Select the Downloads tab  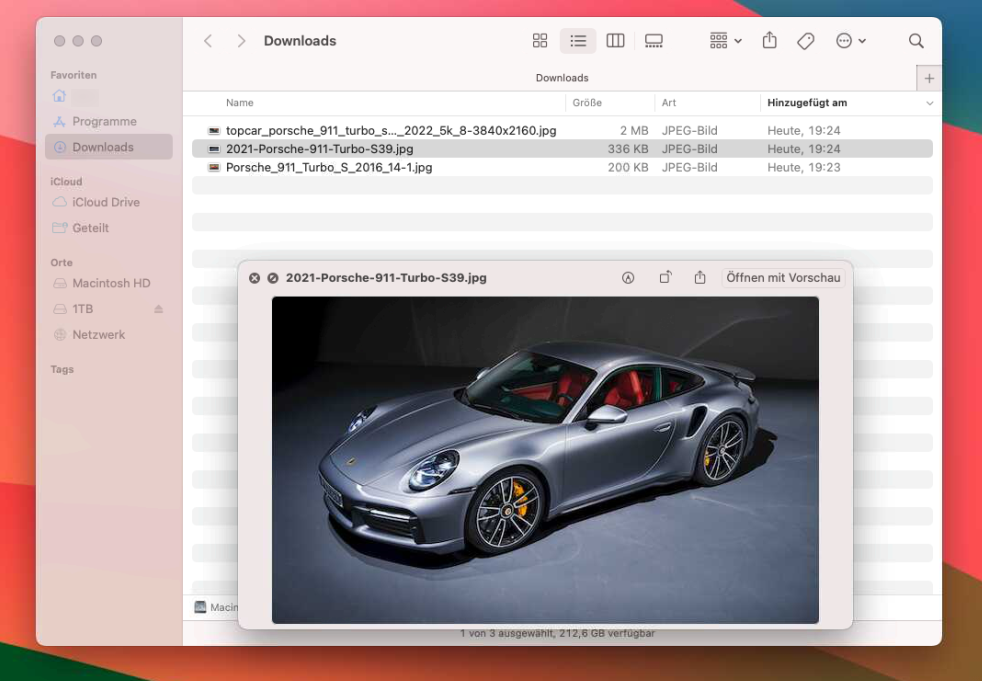(562, 78)
